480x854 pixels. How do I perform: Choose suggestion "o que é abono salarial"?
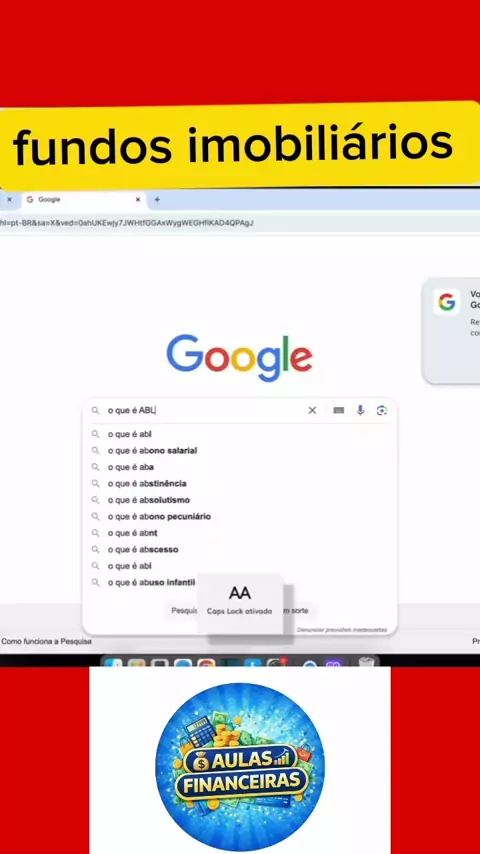(153, 450)
